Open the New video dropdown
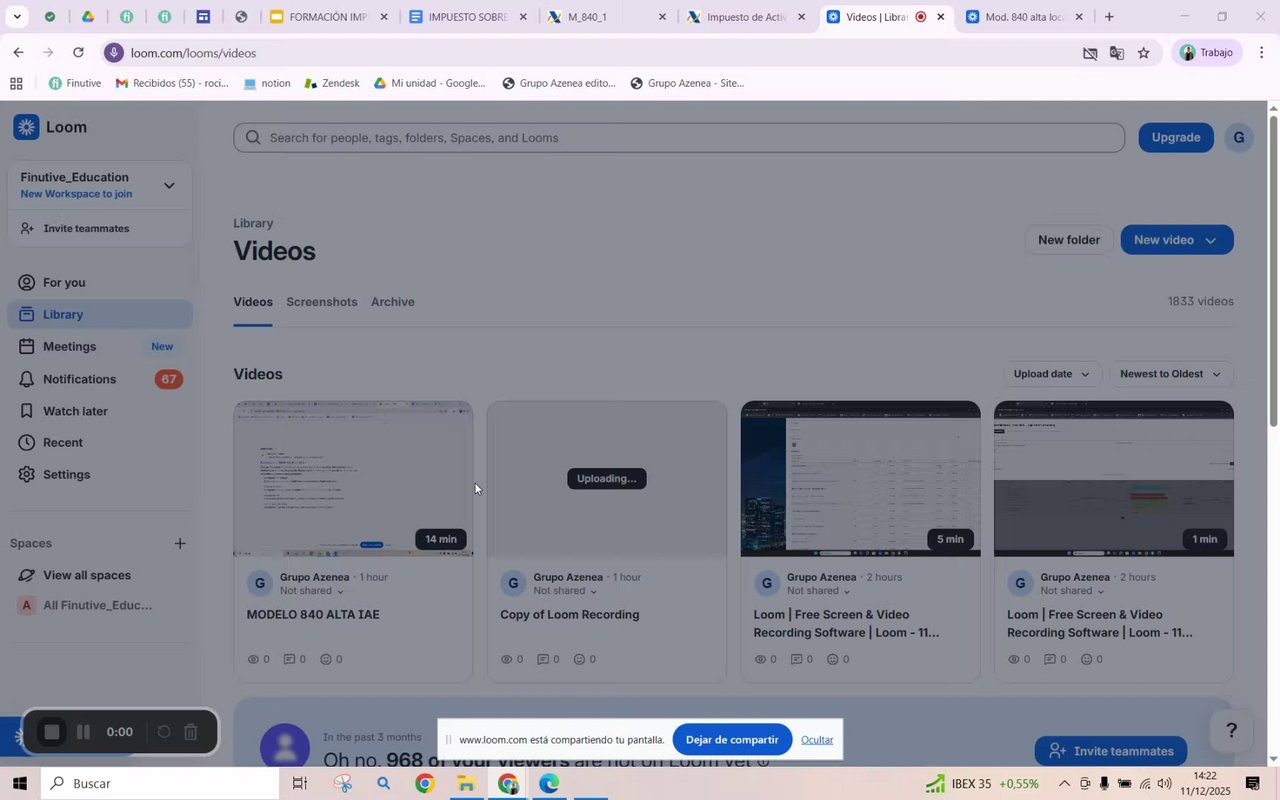The width and height of the screenshot is (1280, 800). 1177,240
